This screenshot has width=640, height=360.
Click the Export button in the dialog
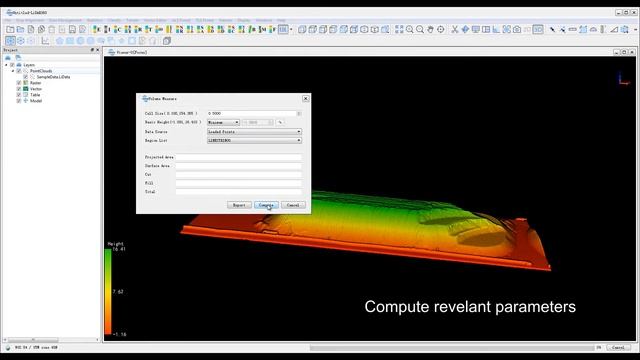coord(239,205)
